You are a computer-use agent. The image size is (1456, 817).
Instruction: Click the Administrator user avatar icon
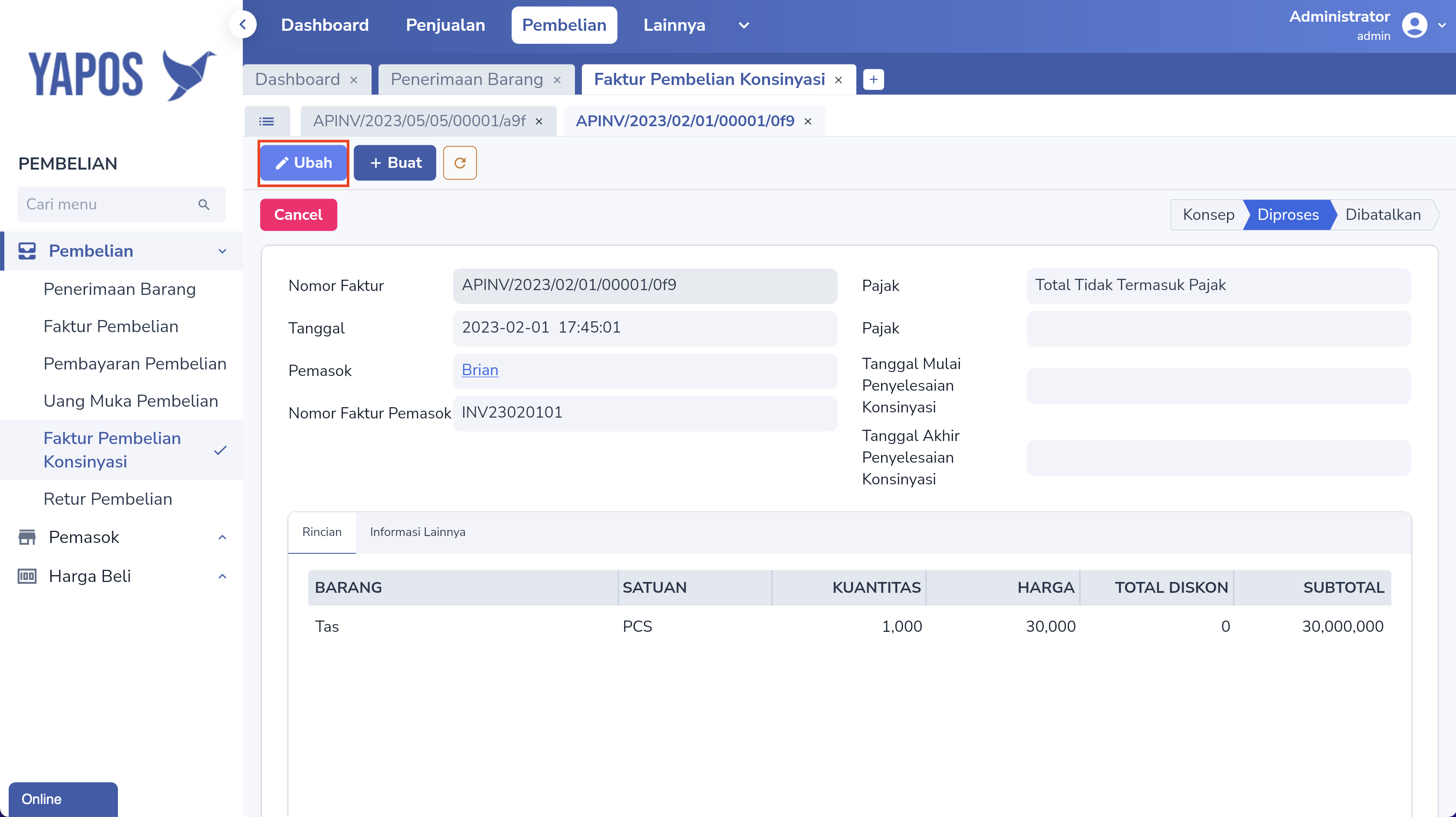[x=1414, y=26]
